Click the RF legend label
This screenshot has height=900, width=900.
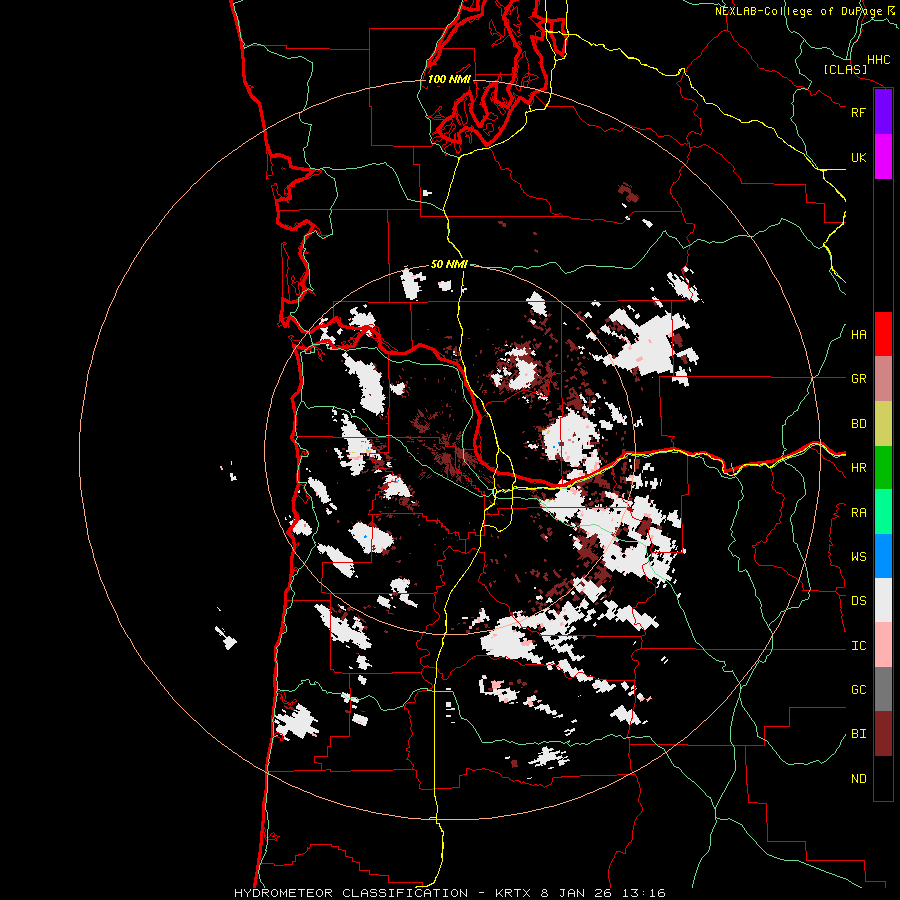click(858, 112)
